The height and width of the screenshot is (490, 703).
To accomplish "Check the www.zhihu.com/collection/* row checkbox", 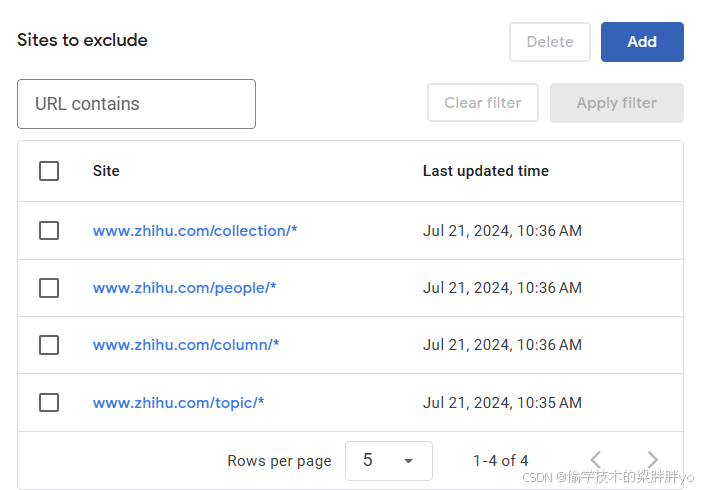I will [49, 231].
